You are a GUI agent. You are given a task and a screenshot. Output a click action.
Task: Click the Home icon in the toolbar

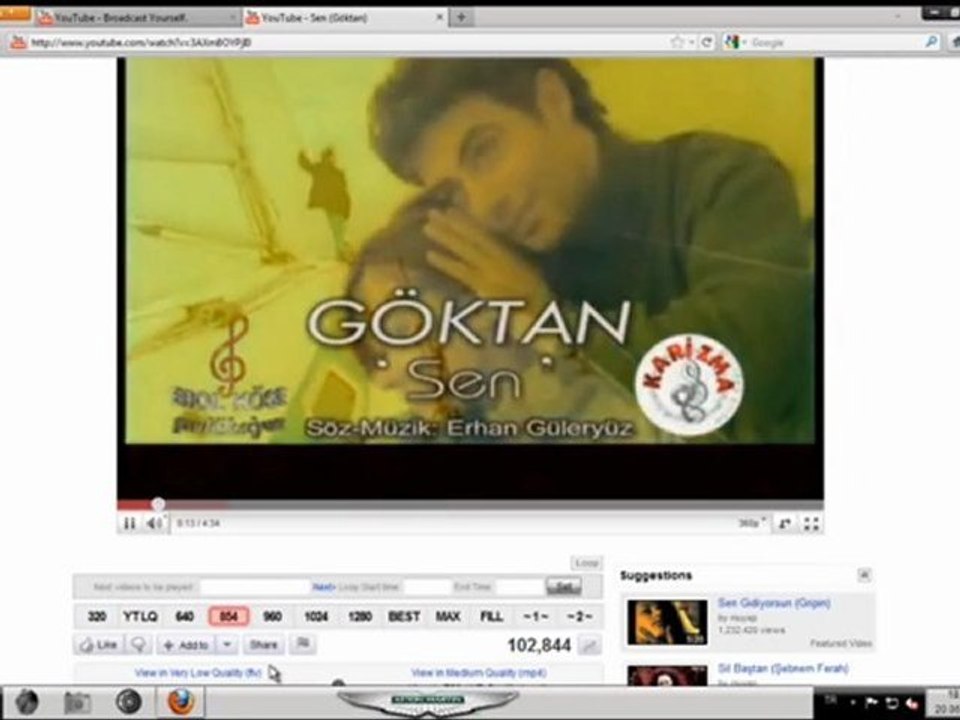tap(954, 42)
